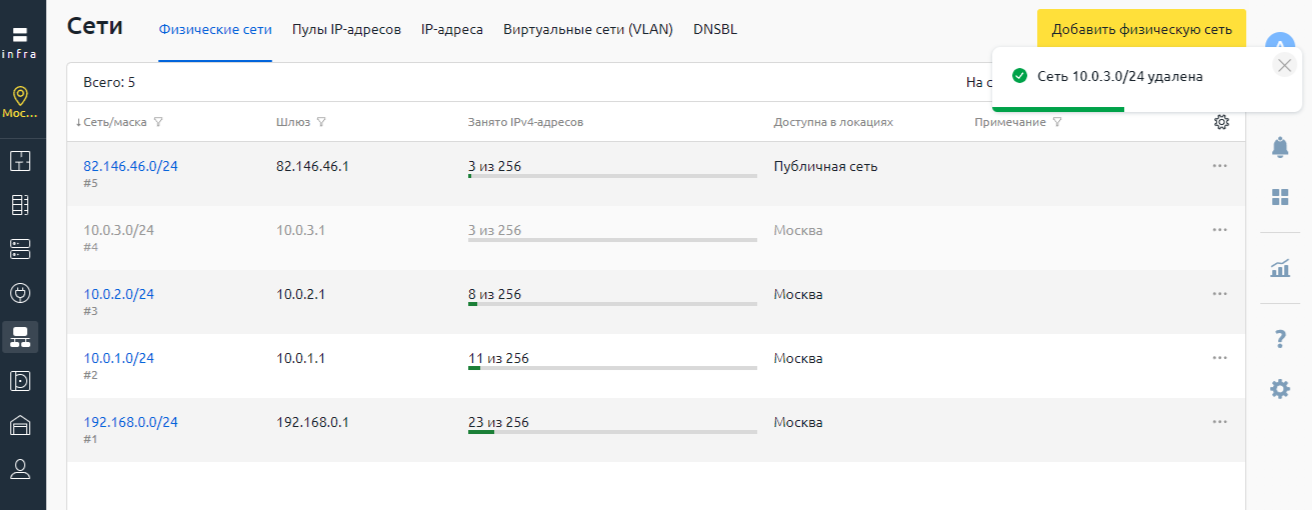Click the help question mark icon

[x=1280, y=340]
